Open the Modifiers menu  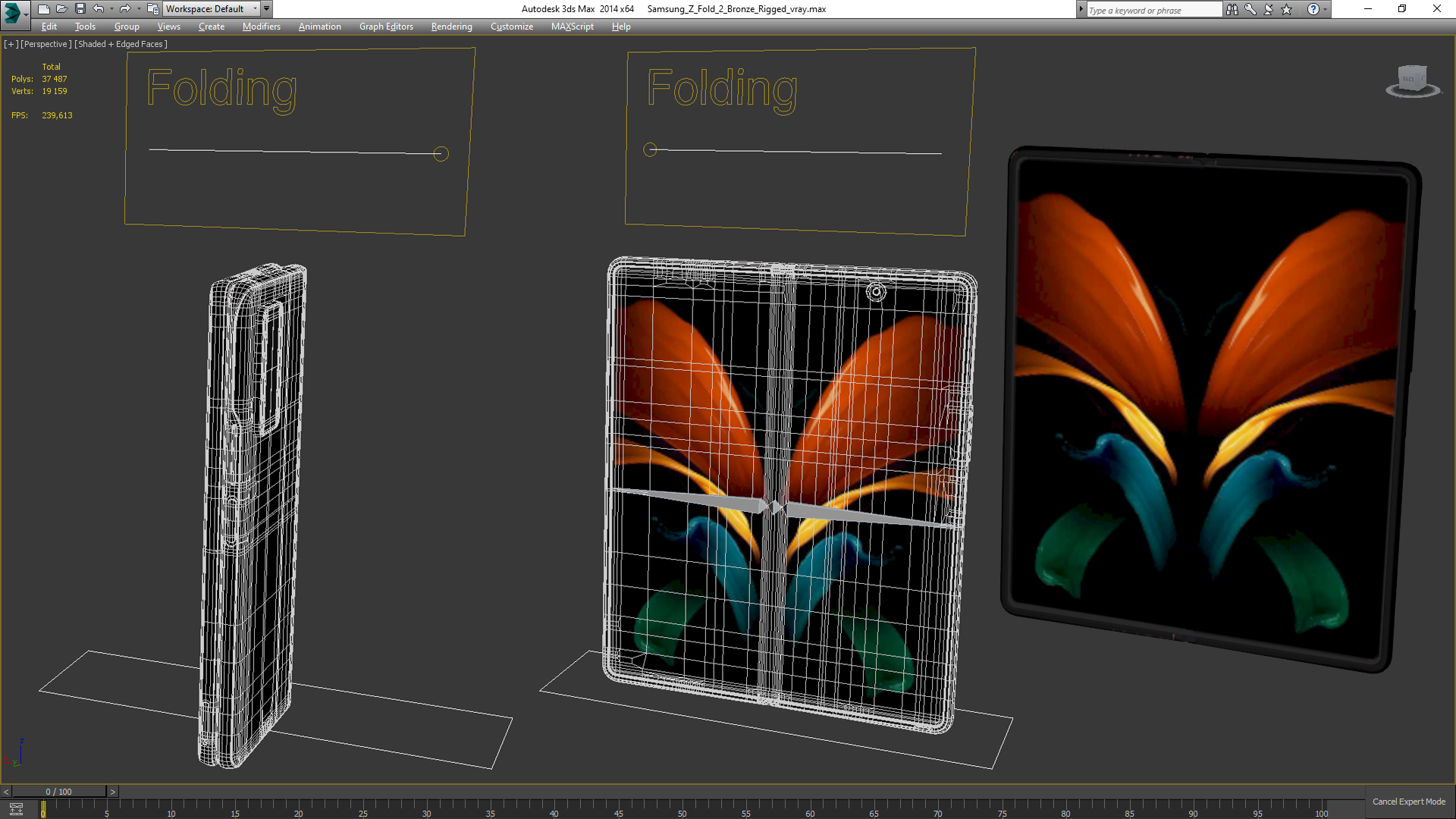(x=262, y=27)
